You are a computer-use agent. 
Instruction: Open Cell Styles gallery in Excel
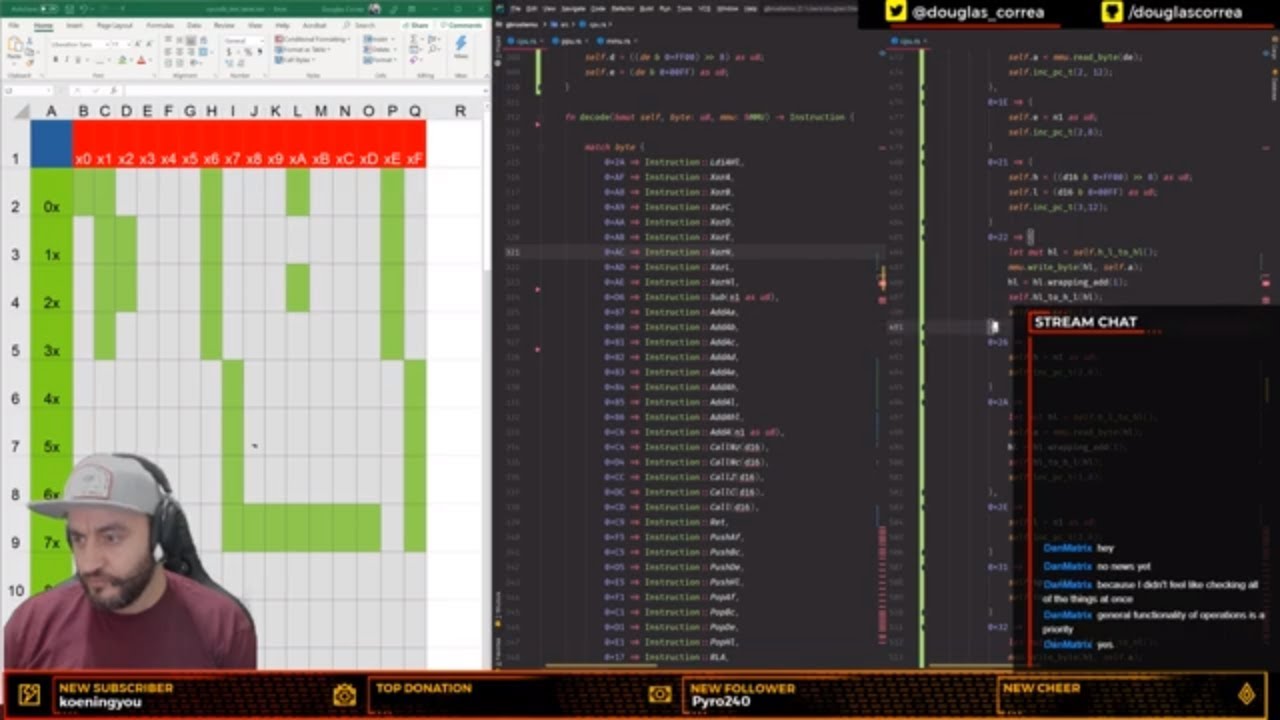[x=296, y=59]
